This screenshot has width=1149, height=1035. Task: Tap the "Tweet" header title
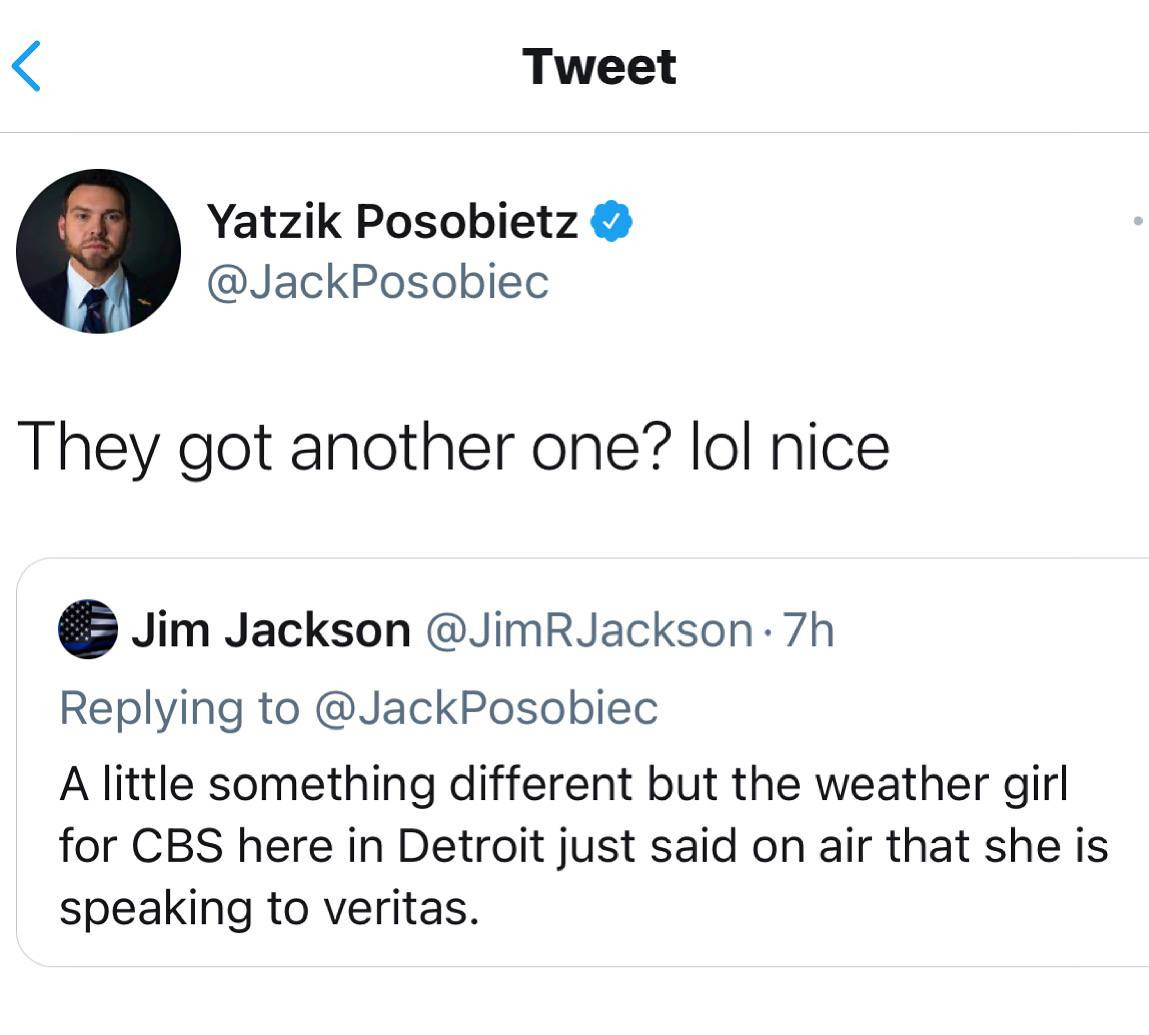599,66
